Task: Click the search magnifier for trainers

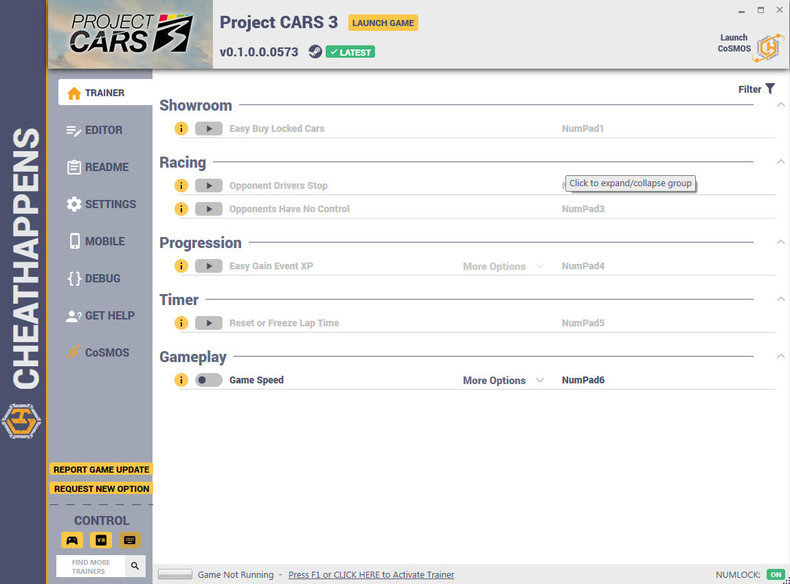Action: [135, 566]
